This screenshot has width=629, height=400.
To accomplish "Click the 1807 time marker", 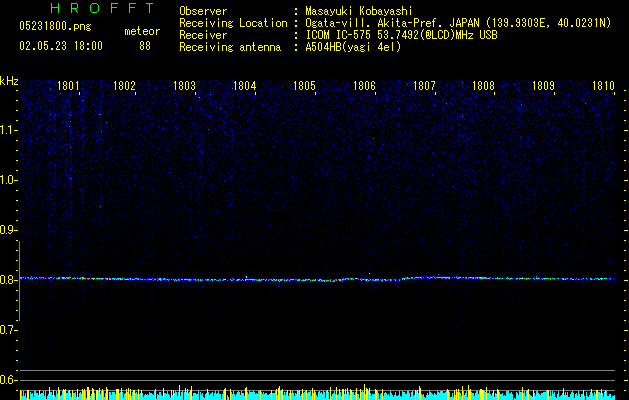I will (x=424, y=86).
